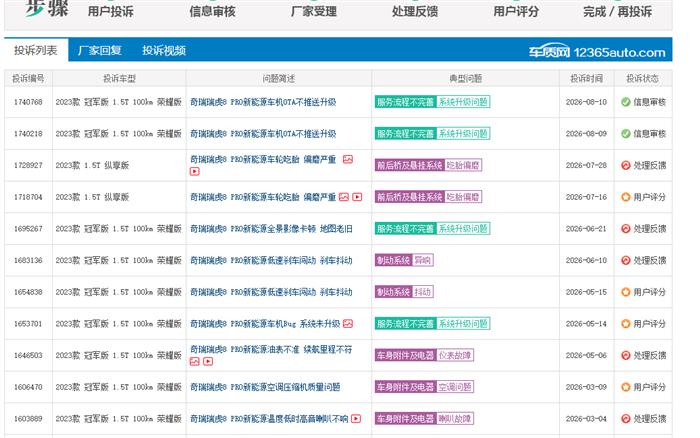Click red 处理反馈 status icon for 1603889

pos(626,419)
